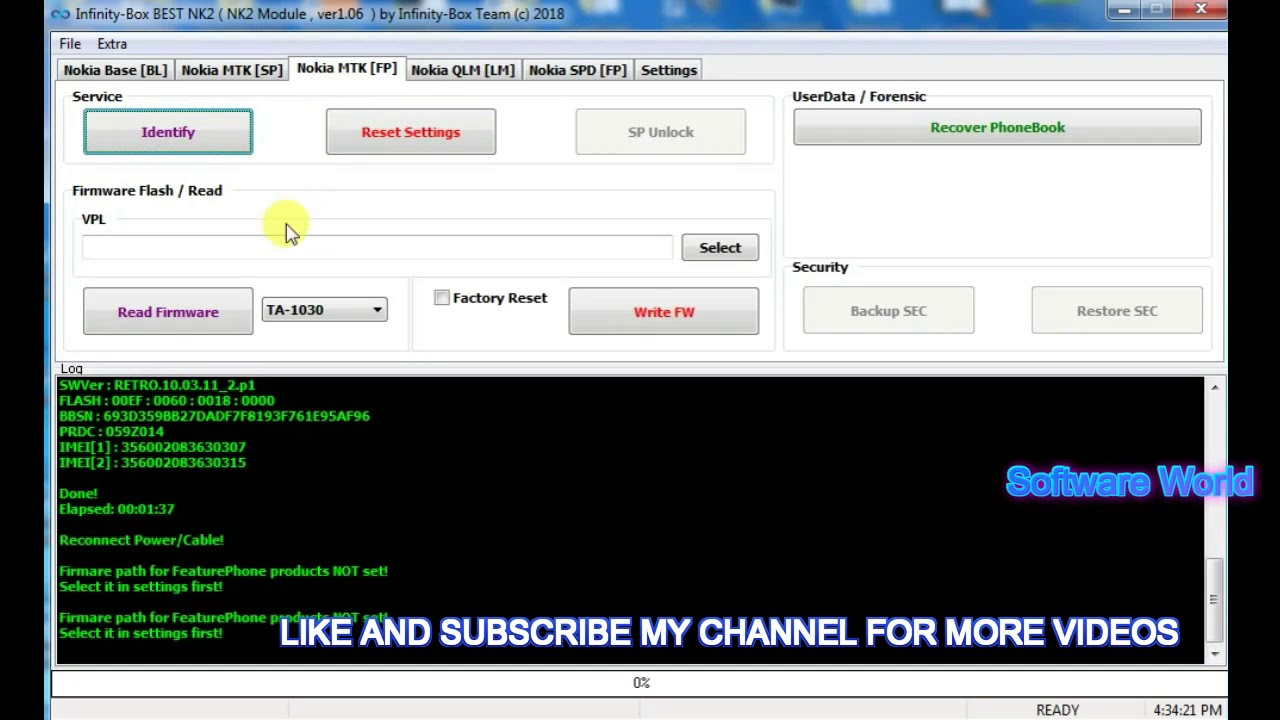Click the log scrollbar down arrow
The width and height of the screenshot is (1280, 720).
pos(1215,654)
